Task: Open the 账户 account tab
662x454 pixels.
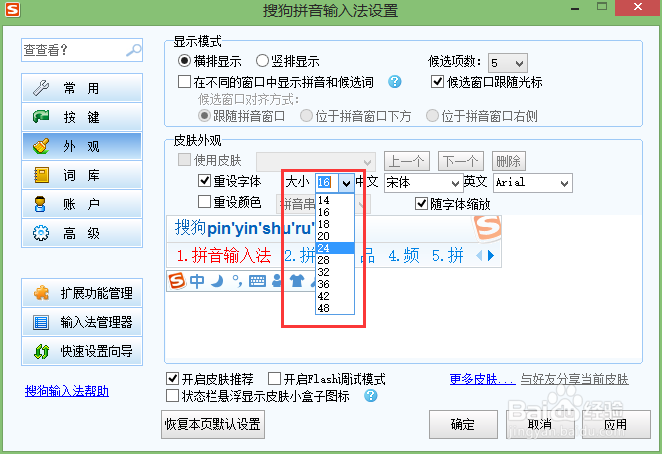Action: [x=82, y=204]
